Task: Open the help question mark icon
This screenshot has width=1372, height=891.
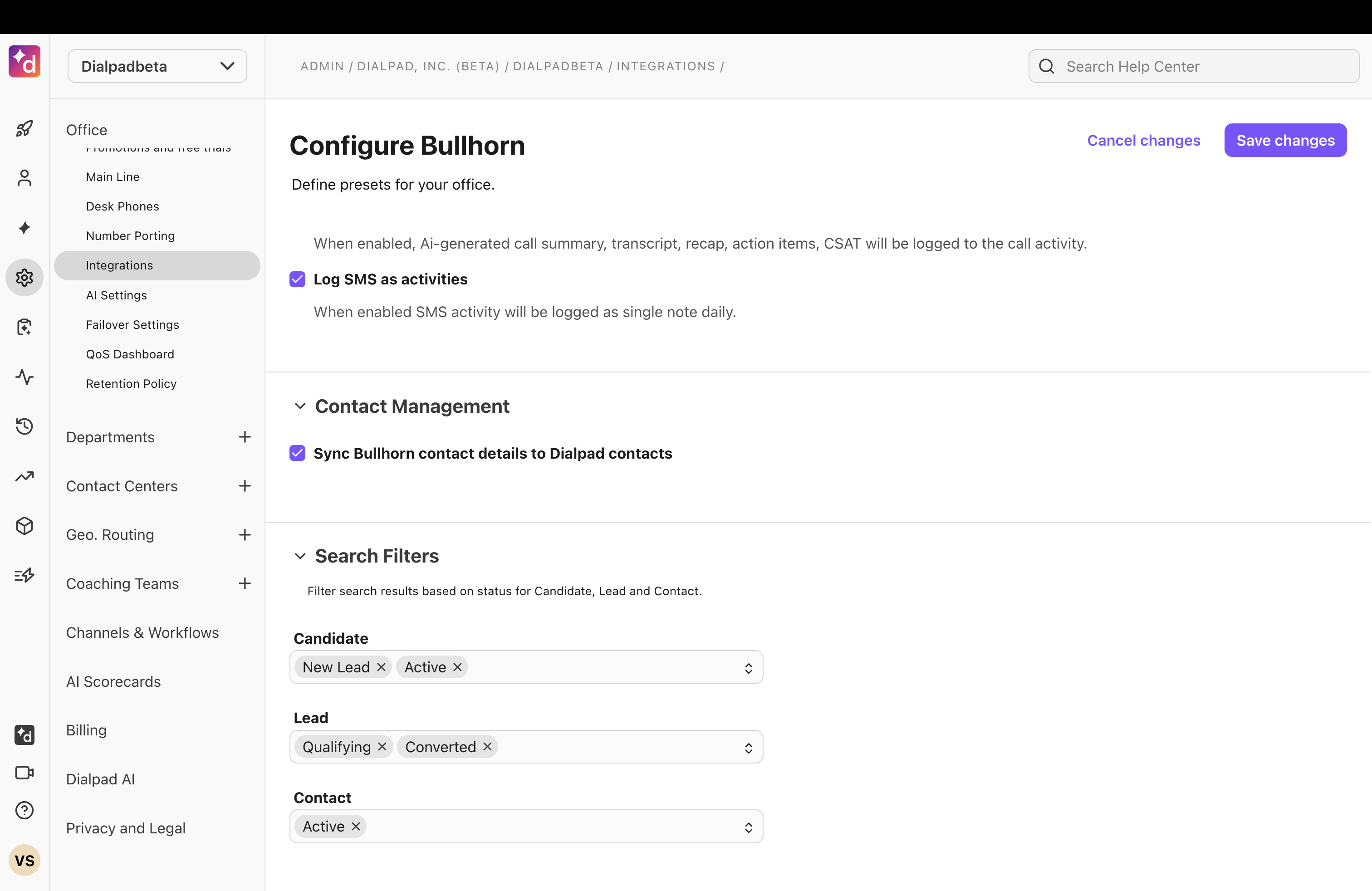Action: [24, 810]
